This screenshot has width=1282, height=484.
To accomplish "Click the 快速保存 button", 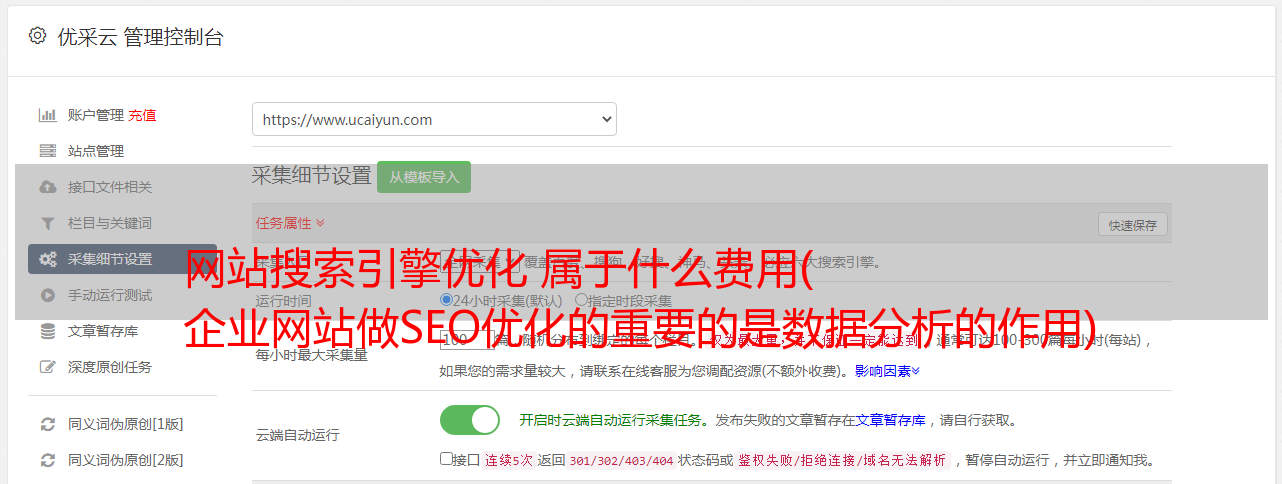I will [x=1132, y=225].
